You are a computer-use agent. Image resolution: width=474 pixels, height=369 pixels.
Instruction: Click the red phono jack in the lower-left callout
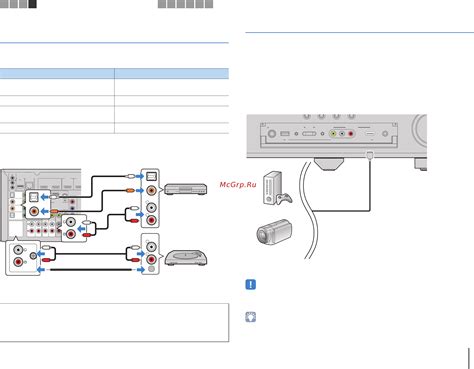[x=18, y=262]
